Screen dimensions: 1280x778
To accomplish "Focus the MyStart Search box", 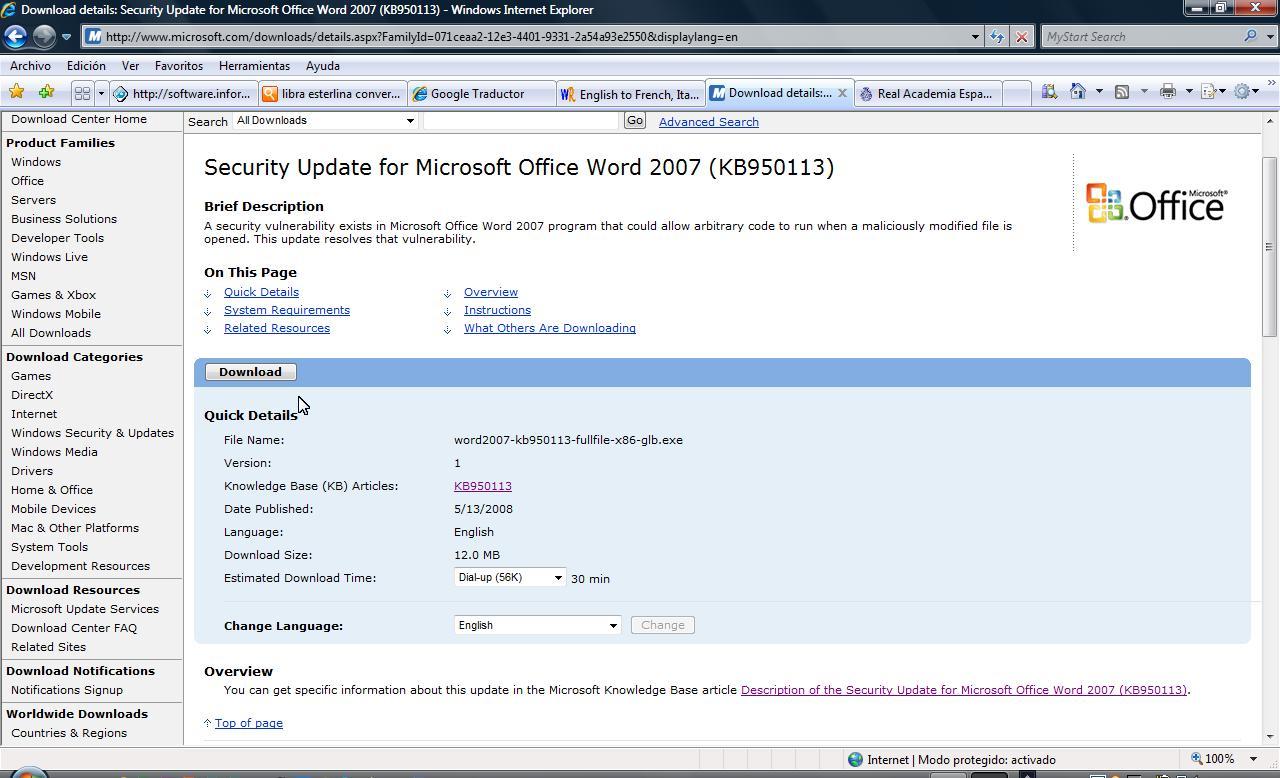I will coord(1140,37).
